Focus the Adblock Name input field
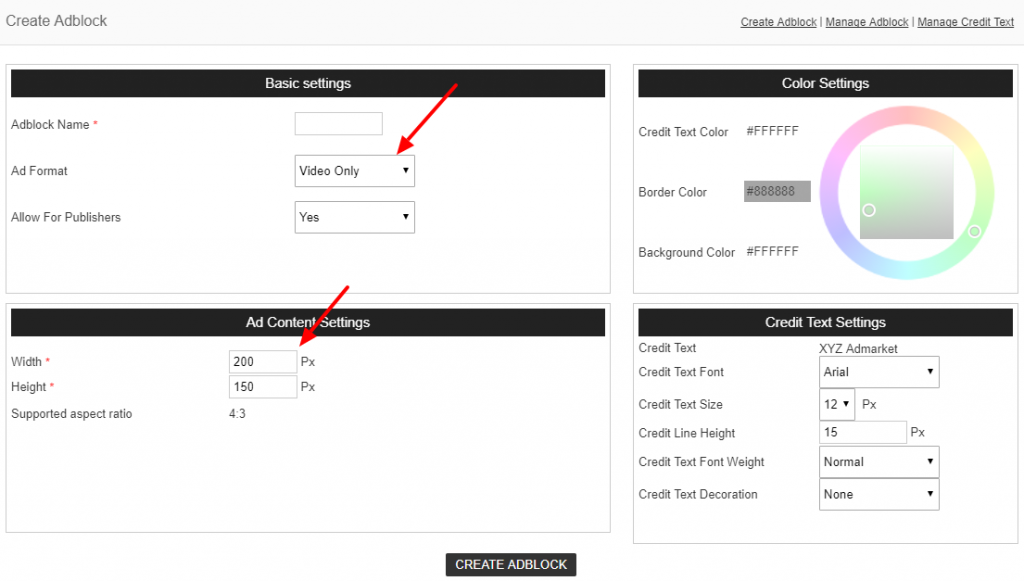1024x581 pixels. 338,124
